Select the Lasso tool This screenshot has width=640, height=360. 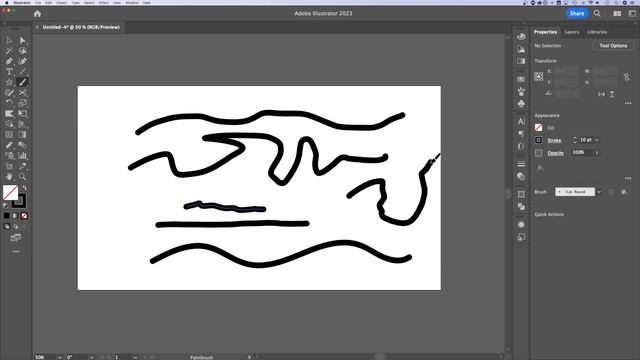point(22,51)
